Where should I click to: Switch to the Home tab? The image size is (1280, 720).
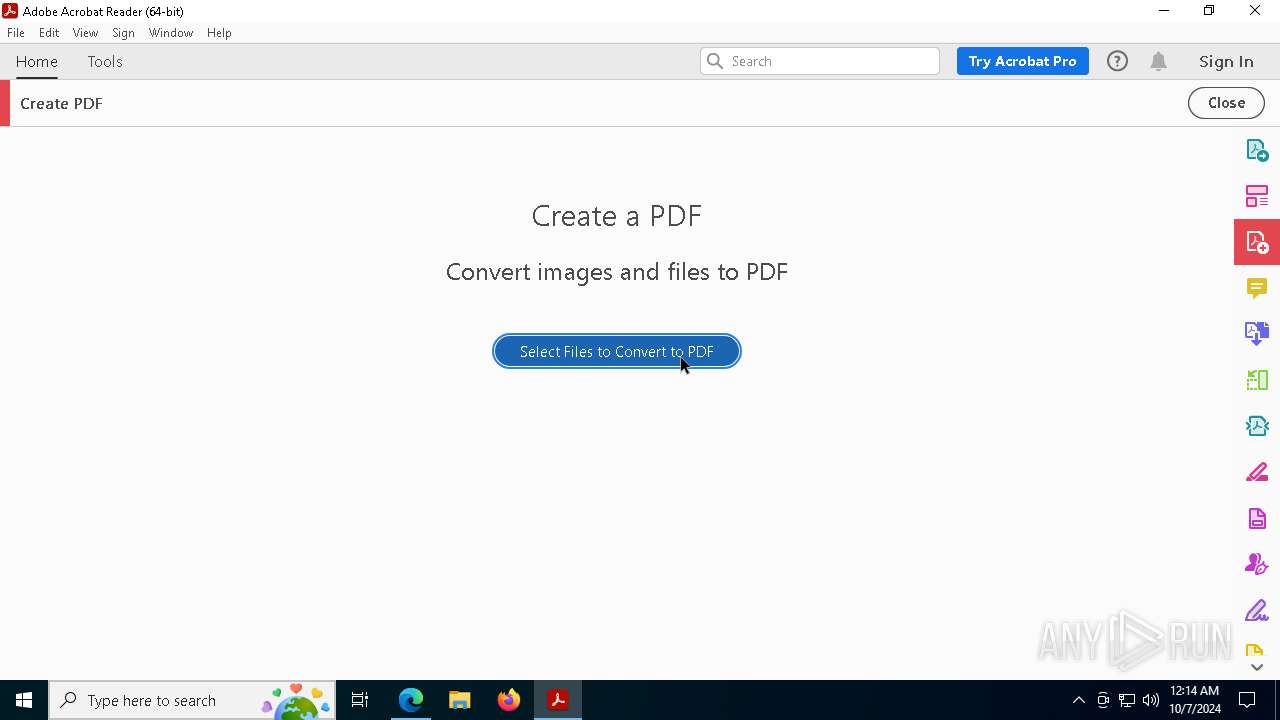coord(37,61)
